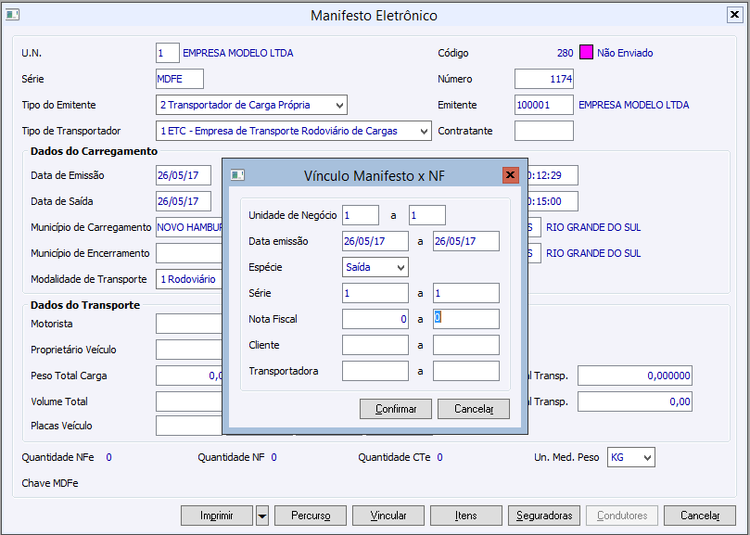This screenshot has width=750, height=535.
Task: Click the dropdown arrow beside Imprimir
Action: click(x=262, y=516)
